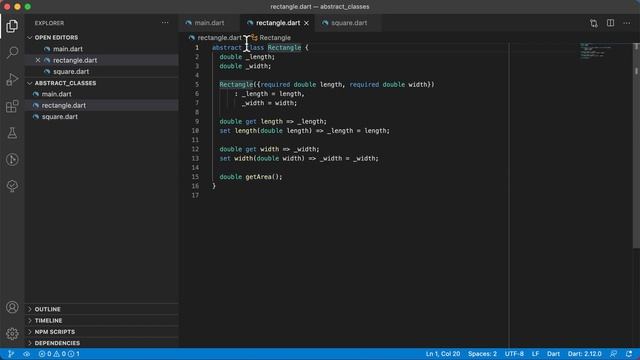Image resolution: width=640 pixels, height=360 pixels.
Task: Click the Explorer more actions ellipsis
Action: click(x=165, y=23)
